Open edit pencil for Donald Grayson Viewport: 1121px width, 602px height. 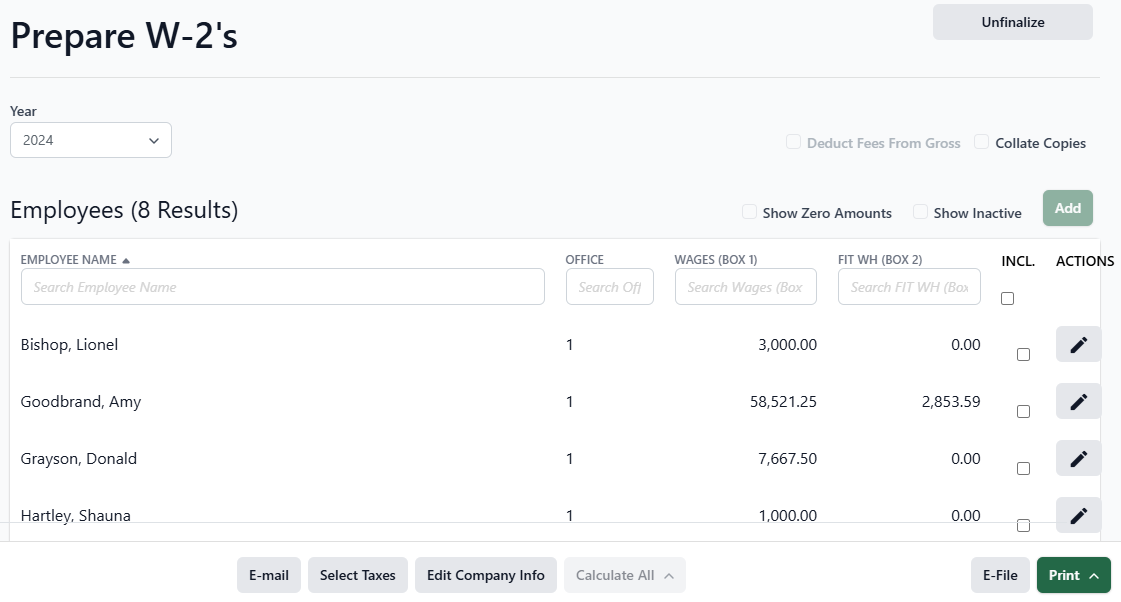click(1078, 459)
